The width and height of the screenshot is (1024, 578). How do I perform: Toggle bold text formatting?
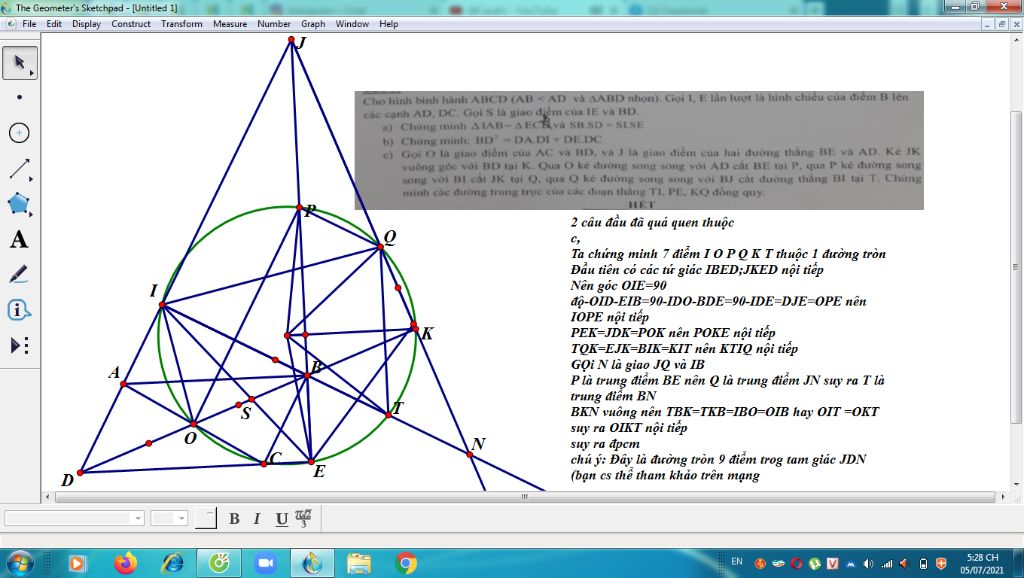pyautogui.click(x=234, y=519)
